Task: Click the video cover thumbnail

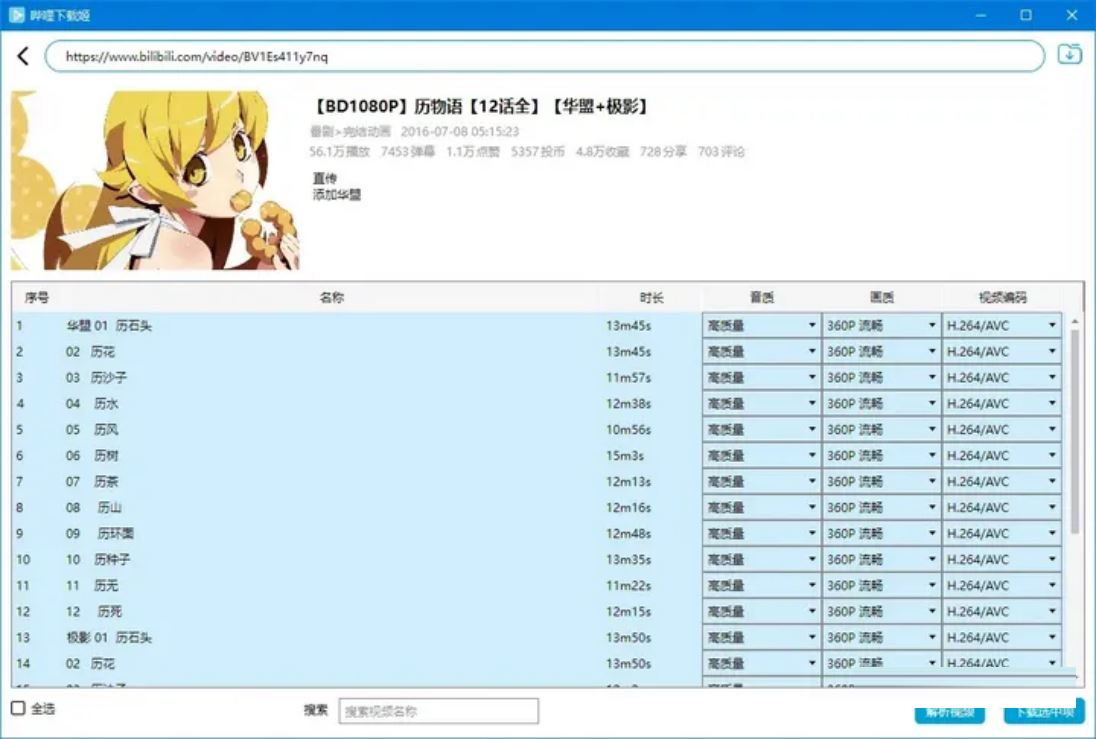Action: click(155, 181)
